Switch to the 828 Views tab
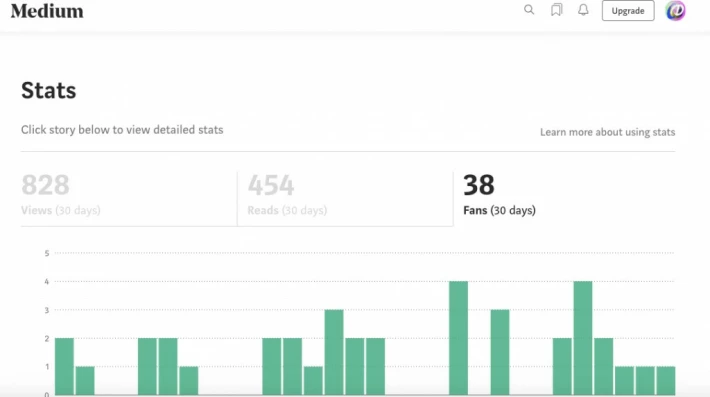The image size is (710, 397). click(129, 198)
